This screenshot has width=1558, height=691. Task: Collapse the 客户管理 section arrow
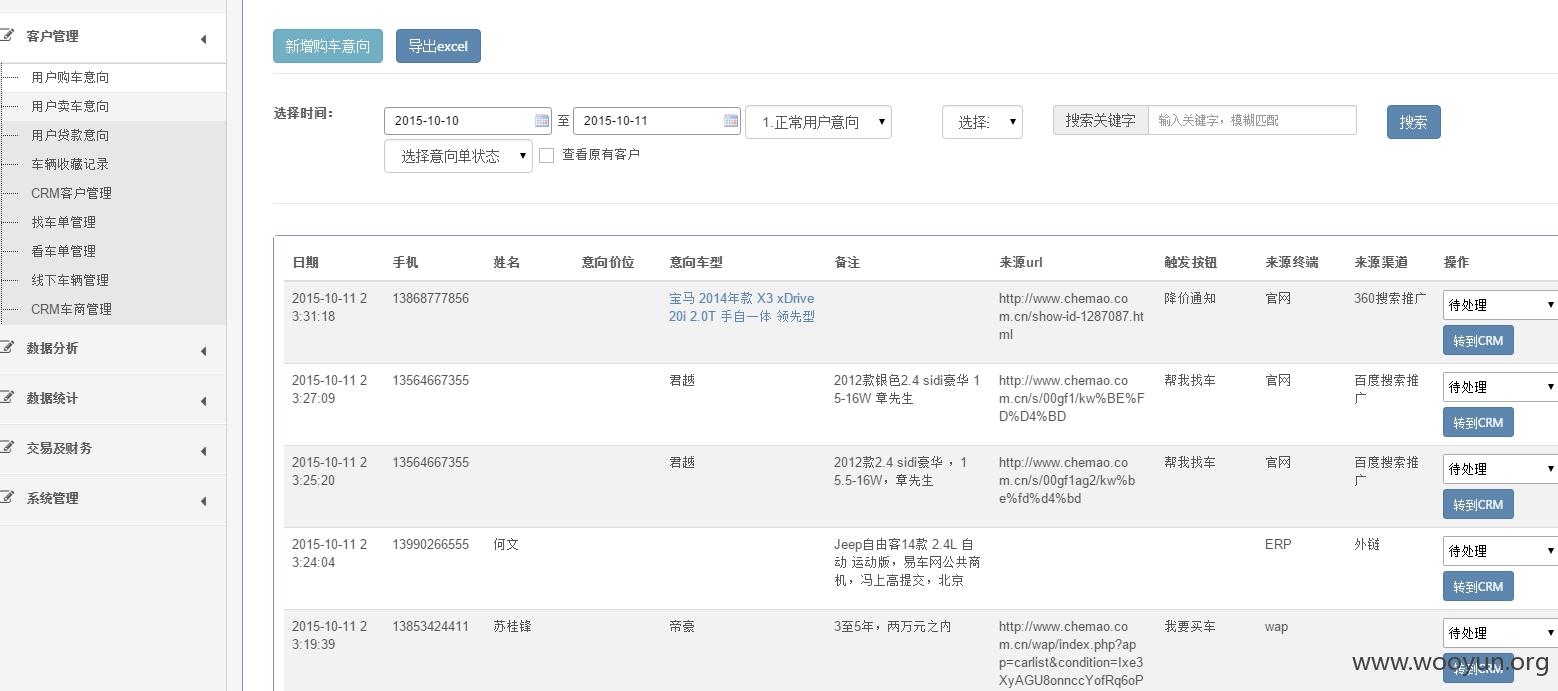204,39
